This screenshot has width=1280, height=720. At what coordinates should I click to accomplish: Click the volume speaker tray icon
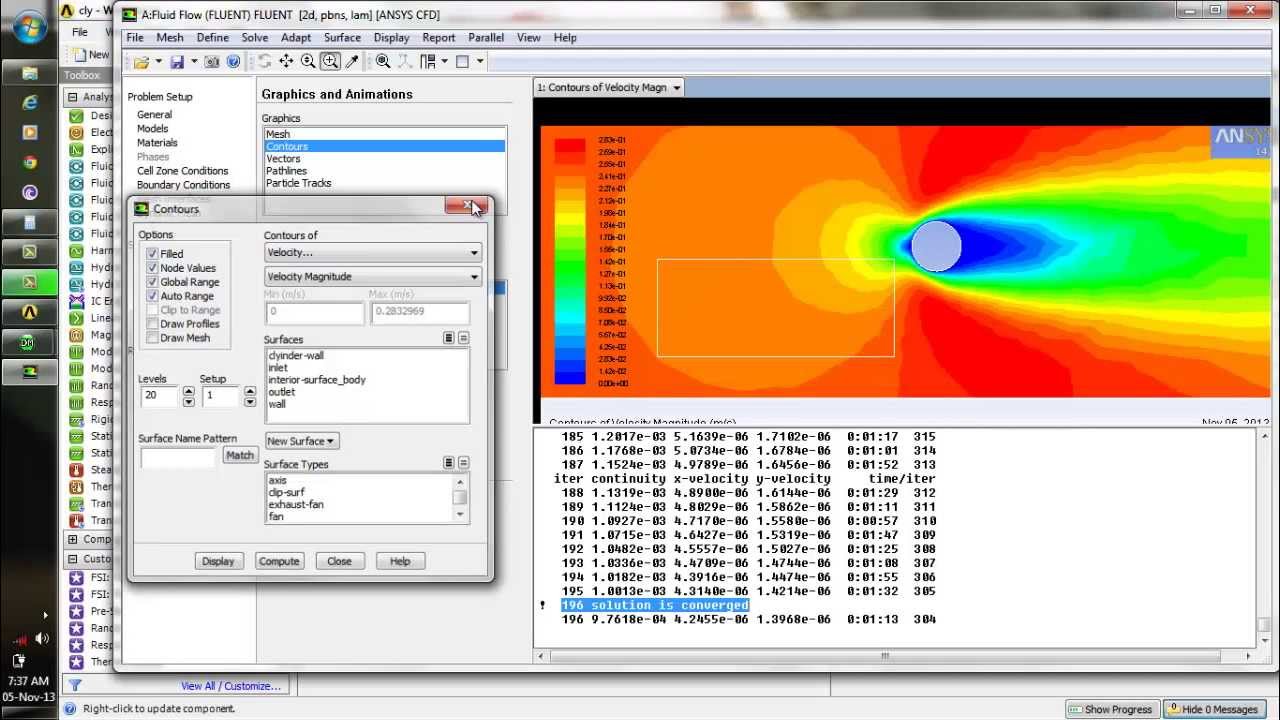[41, 638]
